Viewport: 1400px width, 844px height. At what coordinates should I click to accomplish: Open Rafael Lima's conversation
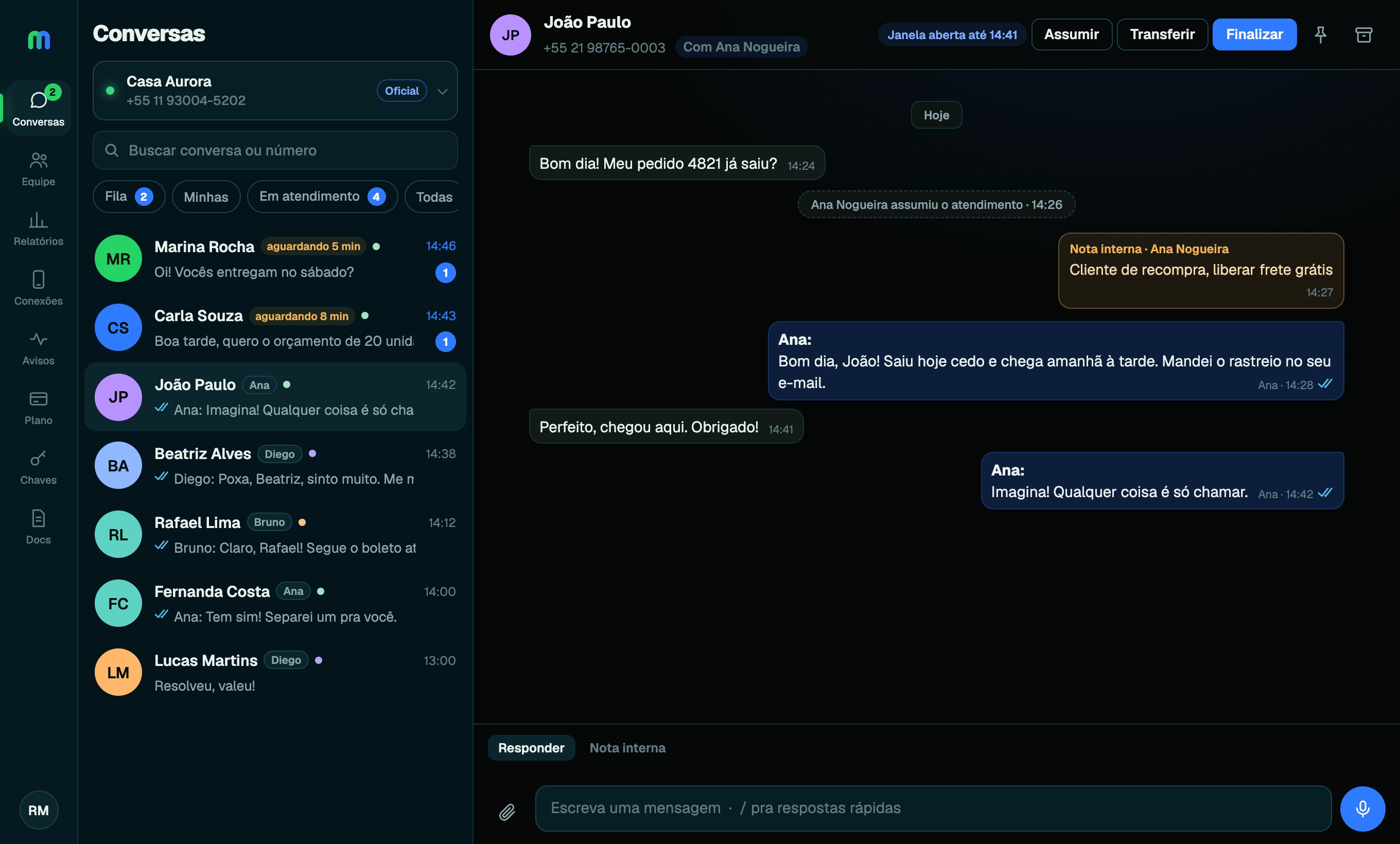point(275,535)
